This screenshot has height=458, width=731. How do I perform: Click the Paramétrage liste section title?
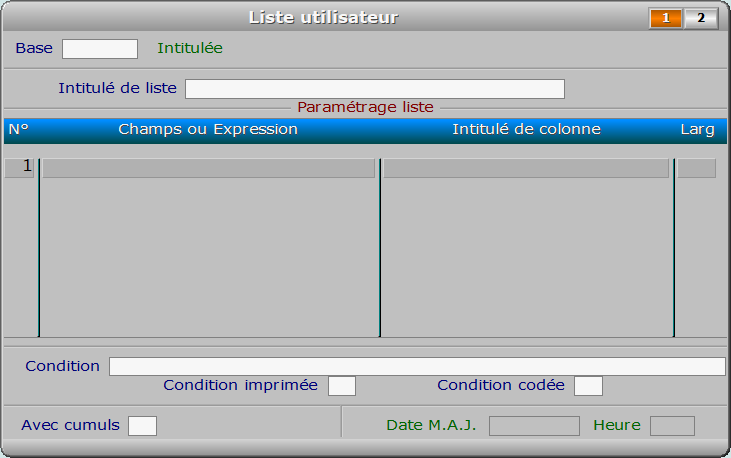(x=366, y=107)
